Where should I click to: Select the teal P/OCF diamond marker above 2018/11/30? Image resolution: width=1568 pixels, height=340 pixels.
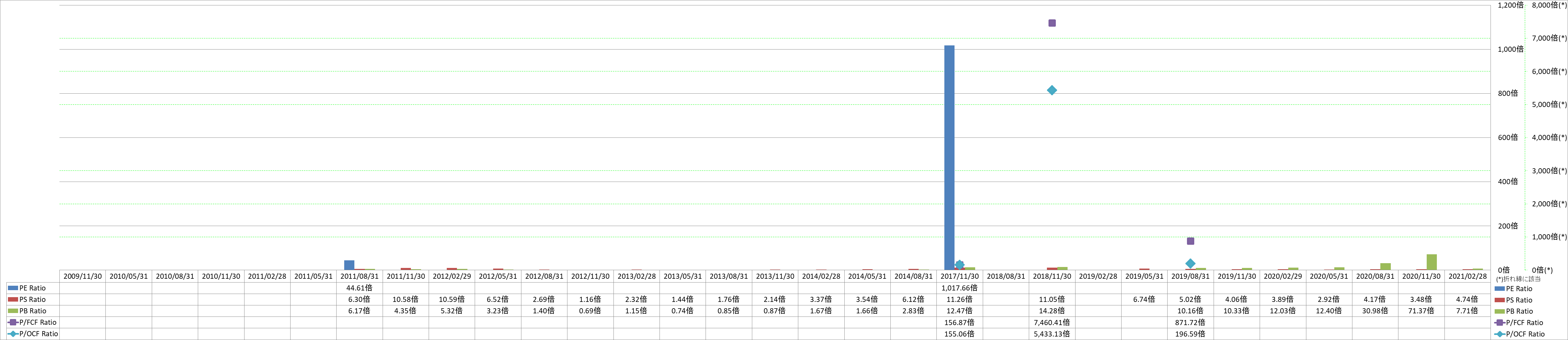[1052, 90]
